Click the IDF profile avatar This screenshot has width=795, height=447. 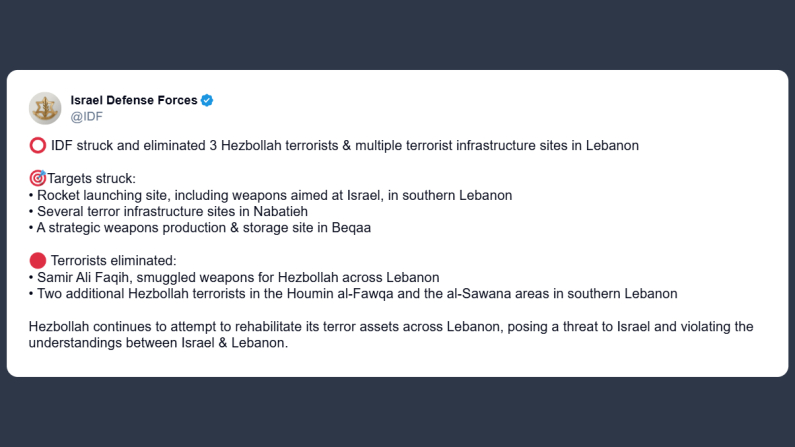coord(45,108)
